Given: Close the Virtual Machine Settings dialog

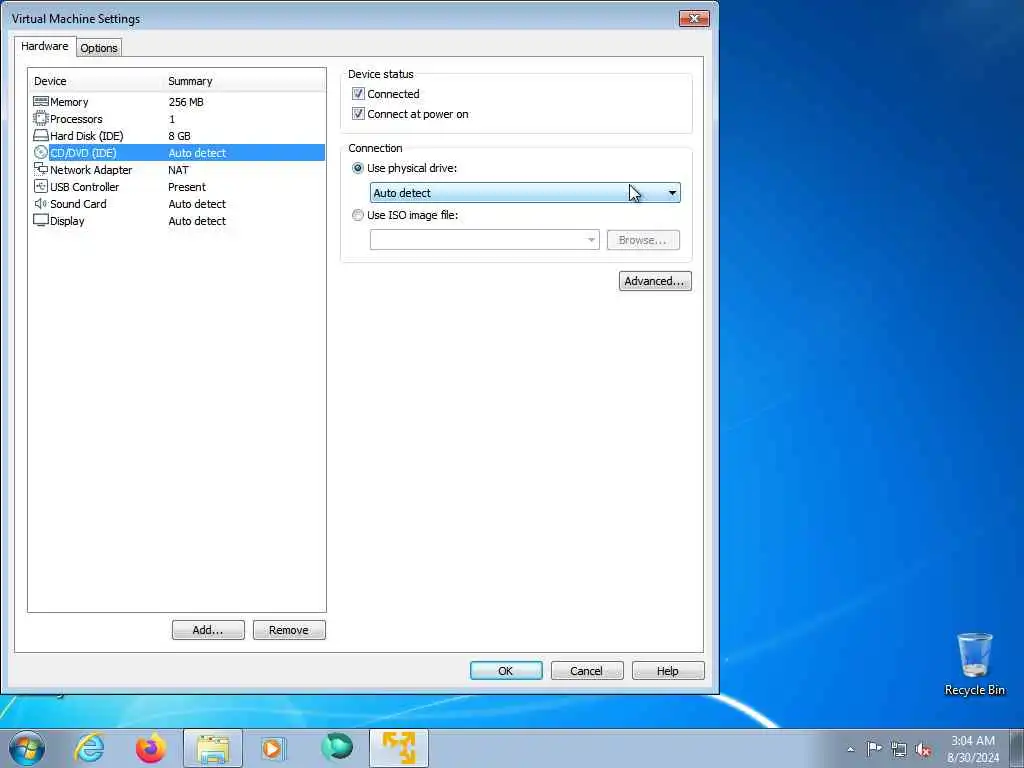Looking at the screenshot, I should [x=694, y=18].
